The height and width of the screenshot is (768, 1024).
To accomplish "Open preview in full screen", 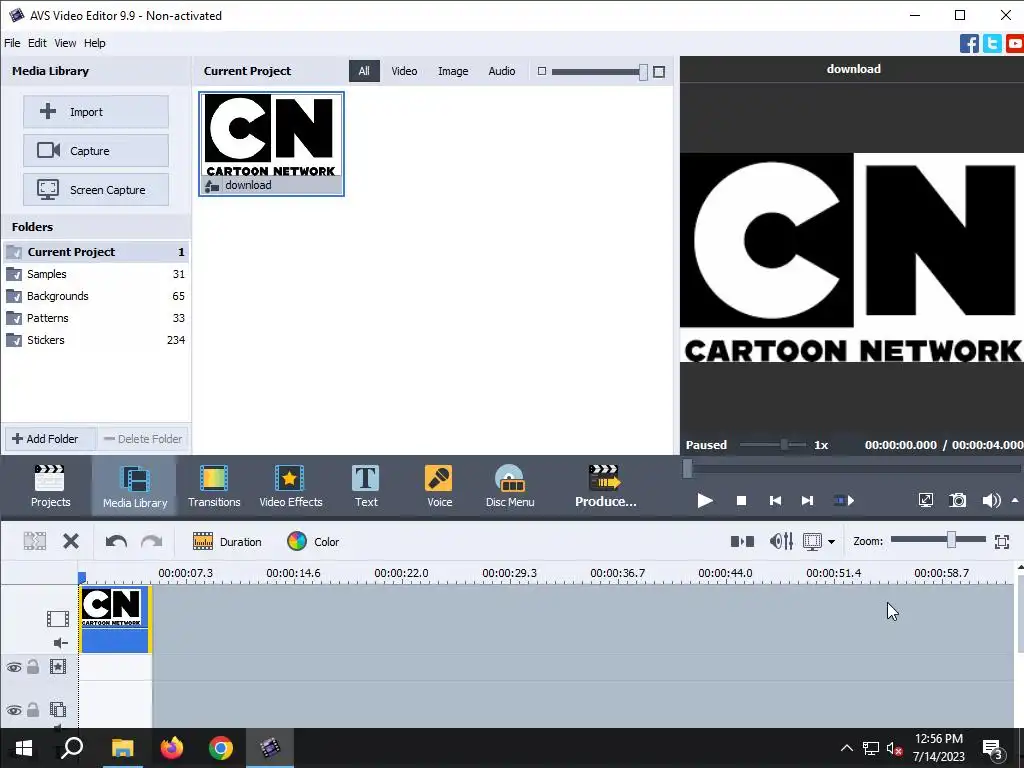I will point(925,501).
